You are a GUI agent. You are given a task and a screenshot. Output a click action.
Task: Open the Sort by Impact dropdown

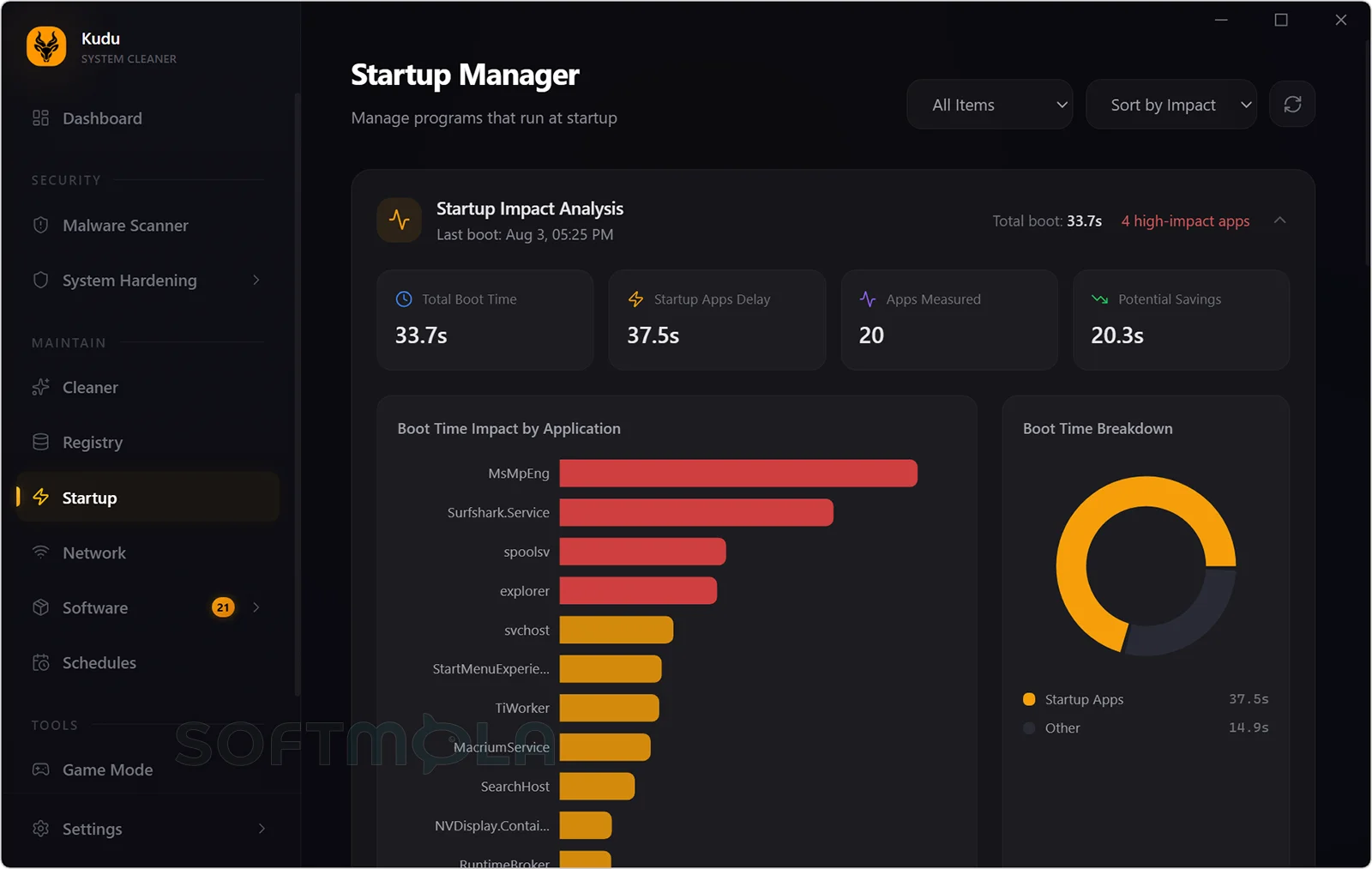point(1171,105)
